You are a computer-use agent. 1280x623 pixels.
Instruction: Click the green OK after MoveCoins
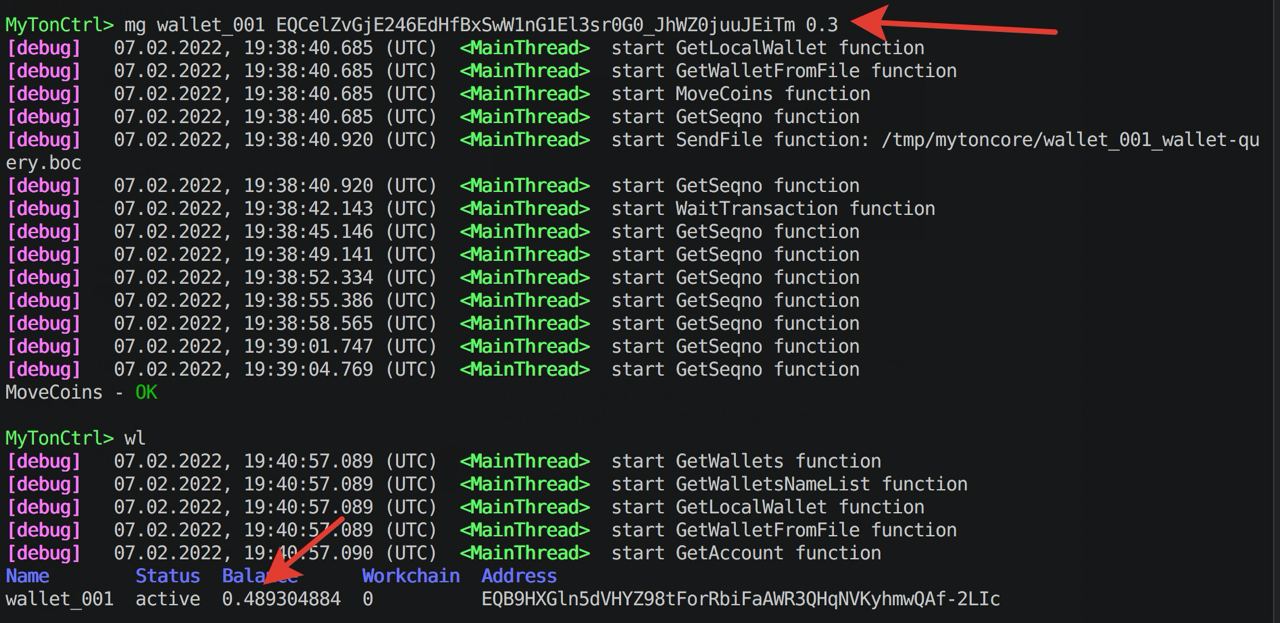(x=146, y=392)
